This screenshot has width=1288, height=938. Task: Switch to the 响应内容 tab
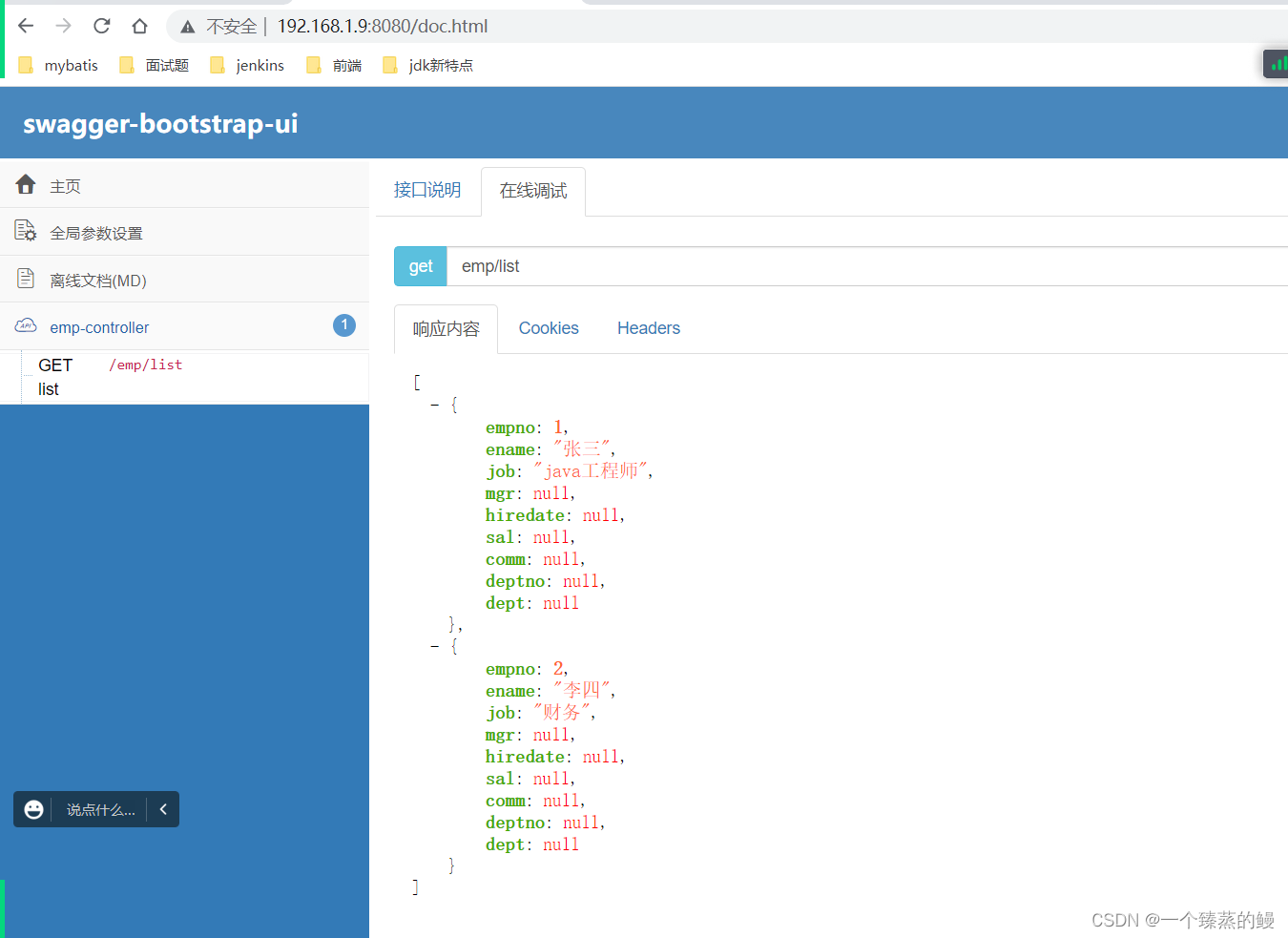click(x=446, y=327)
